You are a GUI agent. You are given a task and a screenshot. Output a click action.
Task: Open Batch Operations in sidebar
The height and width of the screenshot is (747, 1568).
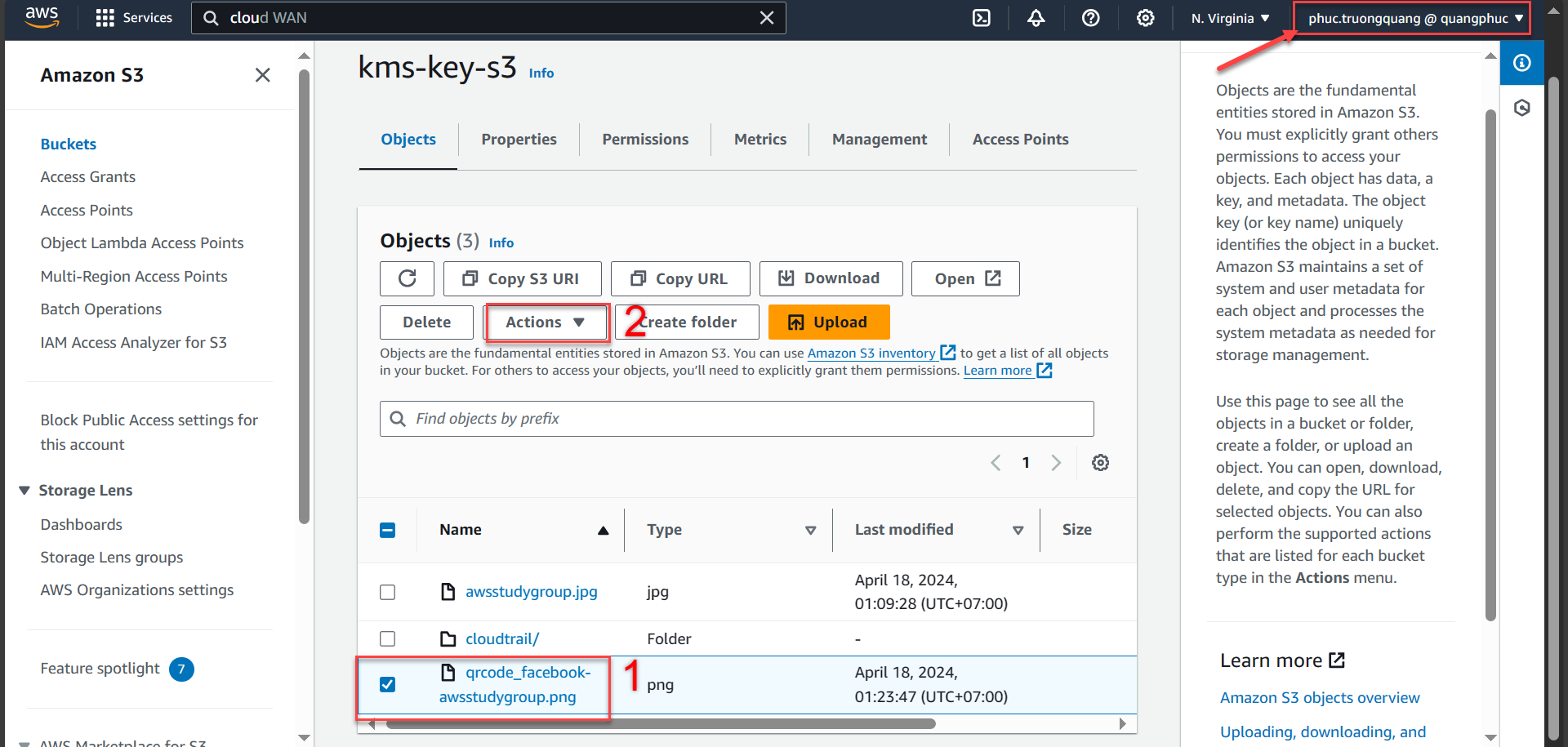pyautogui.click(x=101, y=309)
